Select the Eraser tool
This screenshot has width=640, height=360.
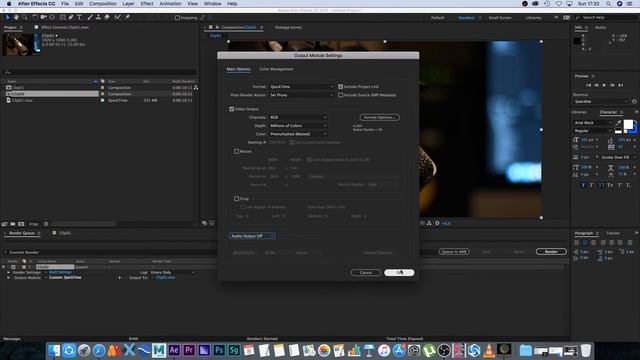[x=107, y=17]
